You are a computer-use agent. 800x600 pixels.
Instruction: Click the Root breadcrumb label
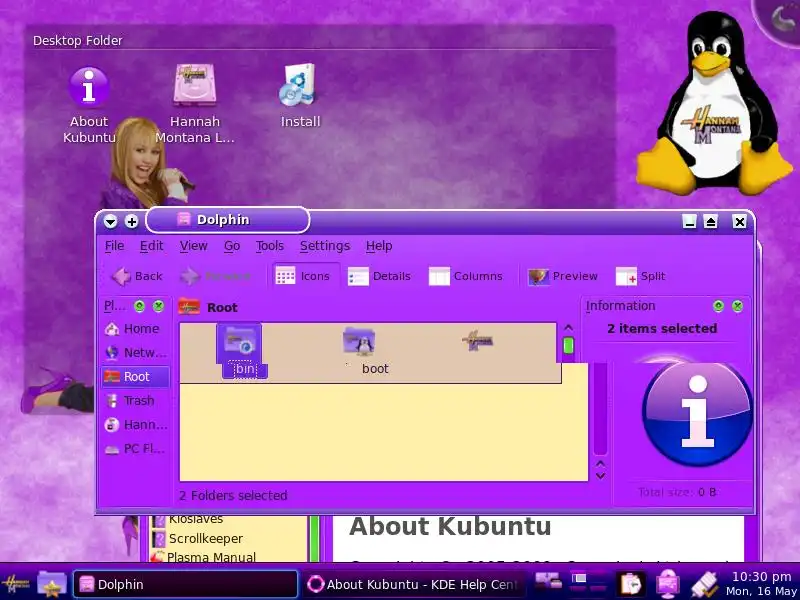pos(222,308)
